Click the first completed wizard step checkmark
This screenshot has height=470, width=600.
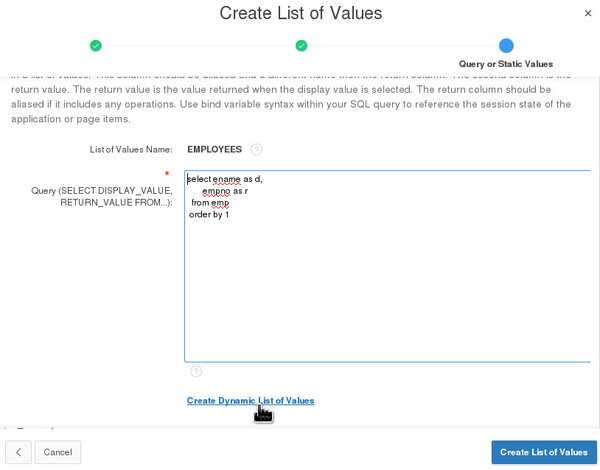(x=96, y=46)
